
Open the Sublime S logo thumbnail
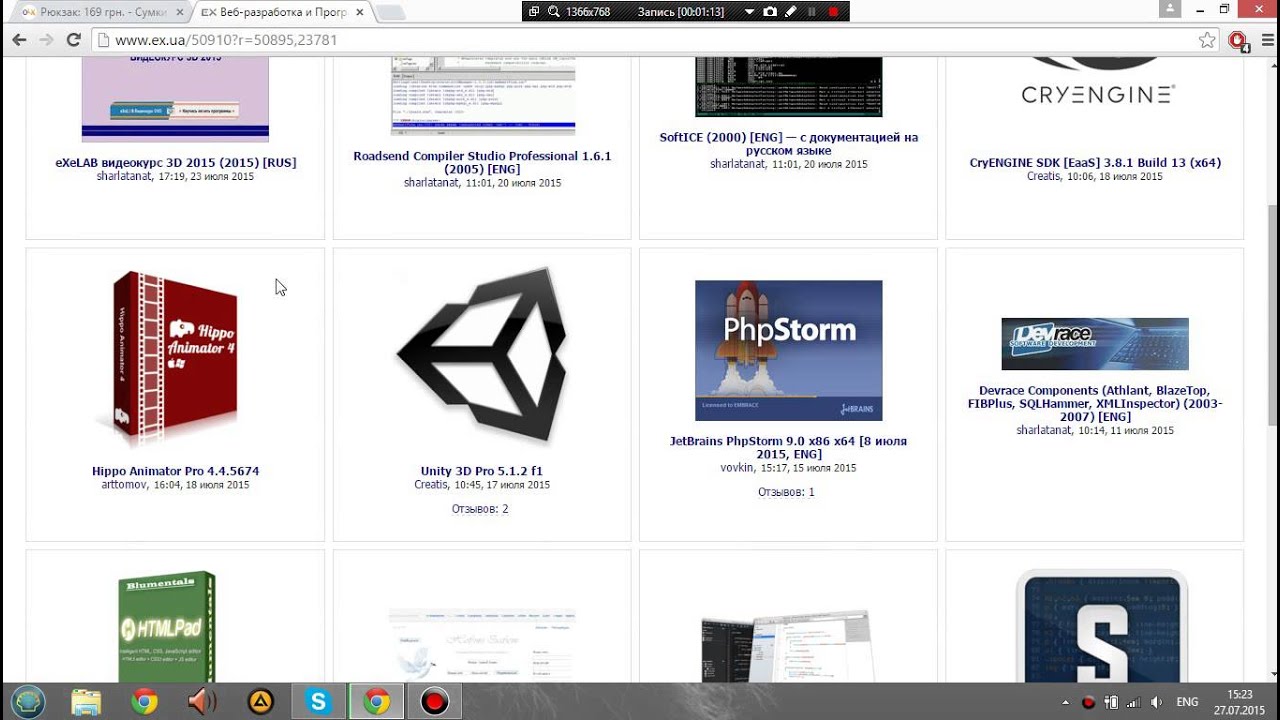pos(1101,626)
